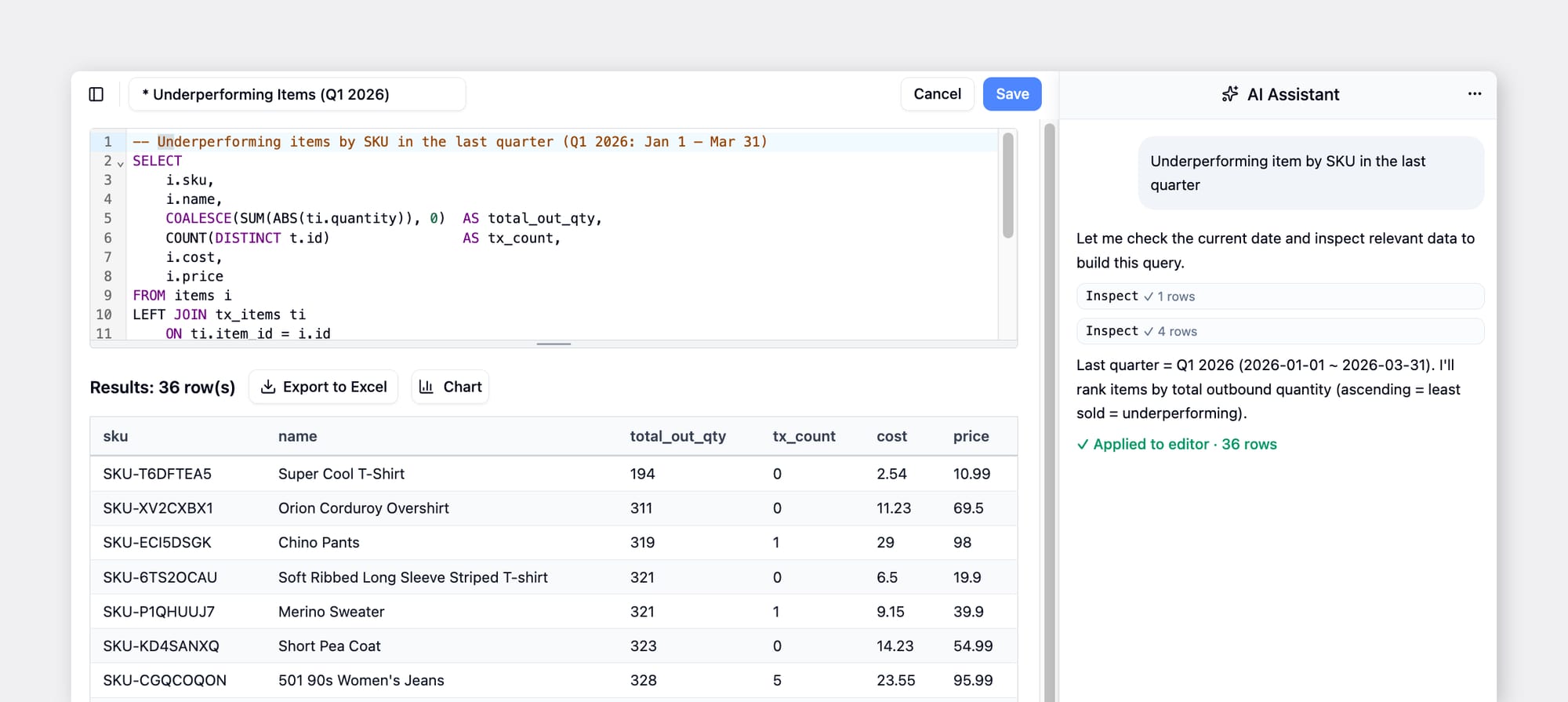This screenshot has height=702, width=1568.
Task: Export results to Excel
Action: click(323, 387)
